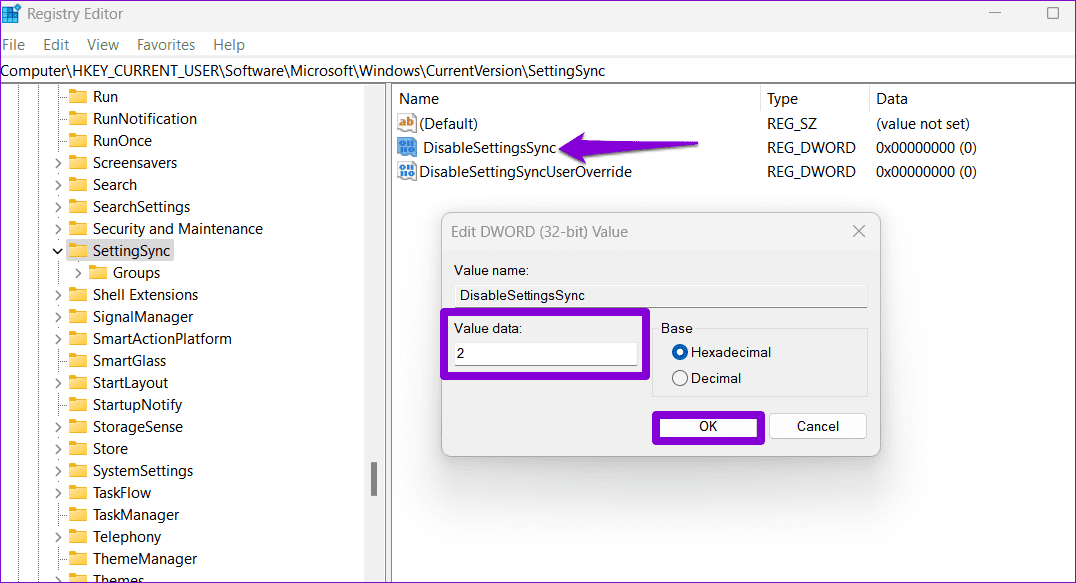
Task: Click the registry path address bar
Action: (x=537, y=71)
